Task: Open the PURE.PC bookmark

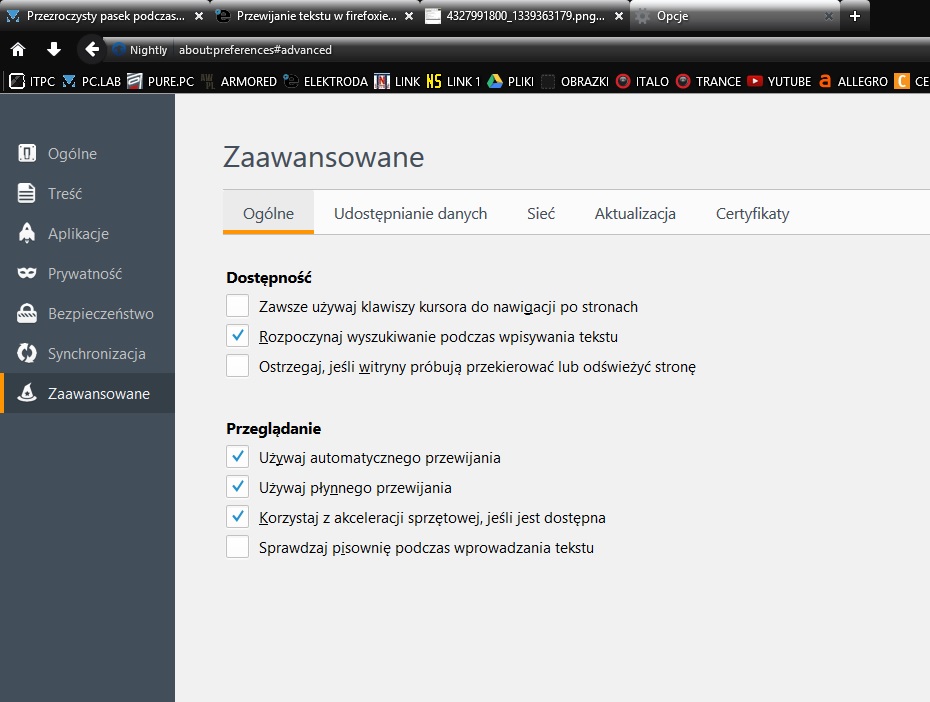Action: [161, 81]
